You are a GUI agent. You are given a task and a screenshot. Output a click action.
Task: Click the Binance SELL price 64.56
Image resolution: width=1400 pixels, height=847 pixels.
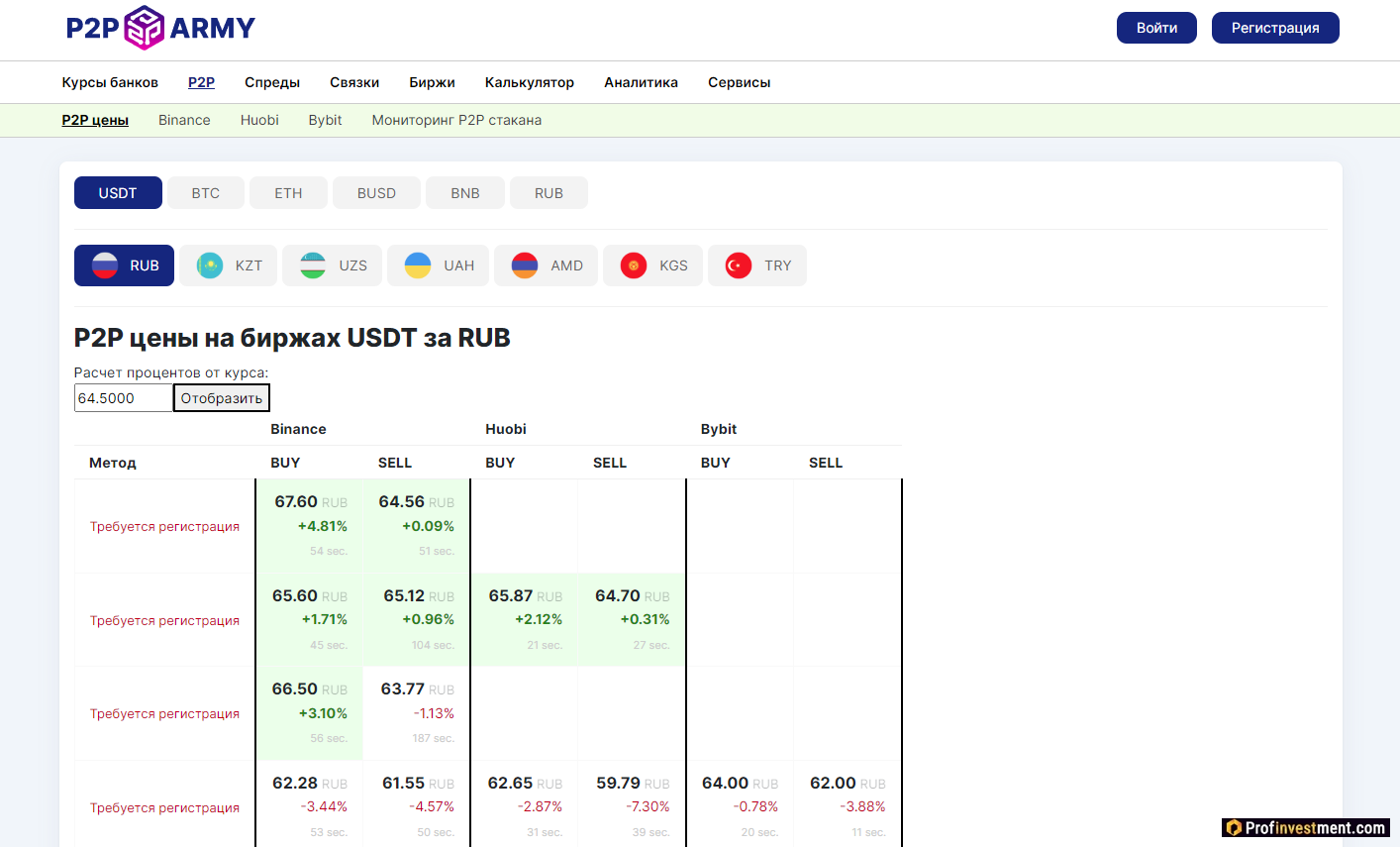coord(401,502)
